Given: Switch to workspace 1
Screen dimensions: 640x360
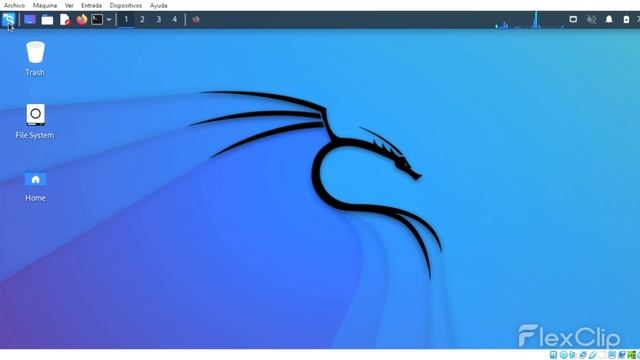Looking at the screenshot, I should pyautogui.click(x=126, y=19).
